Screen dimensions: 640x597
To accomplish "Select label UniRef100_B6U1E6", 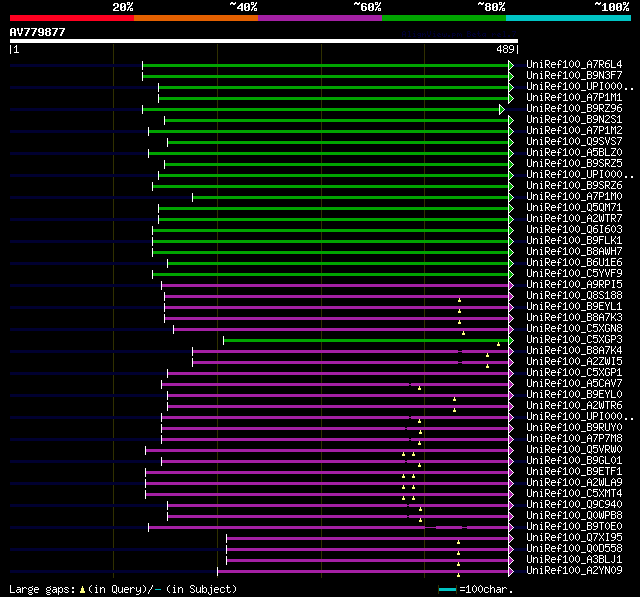I will coord(574,263).
